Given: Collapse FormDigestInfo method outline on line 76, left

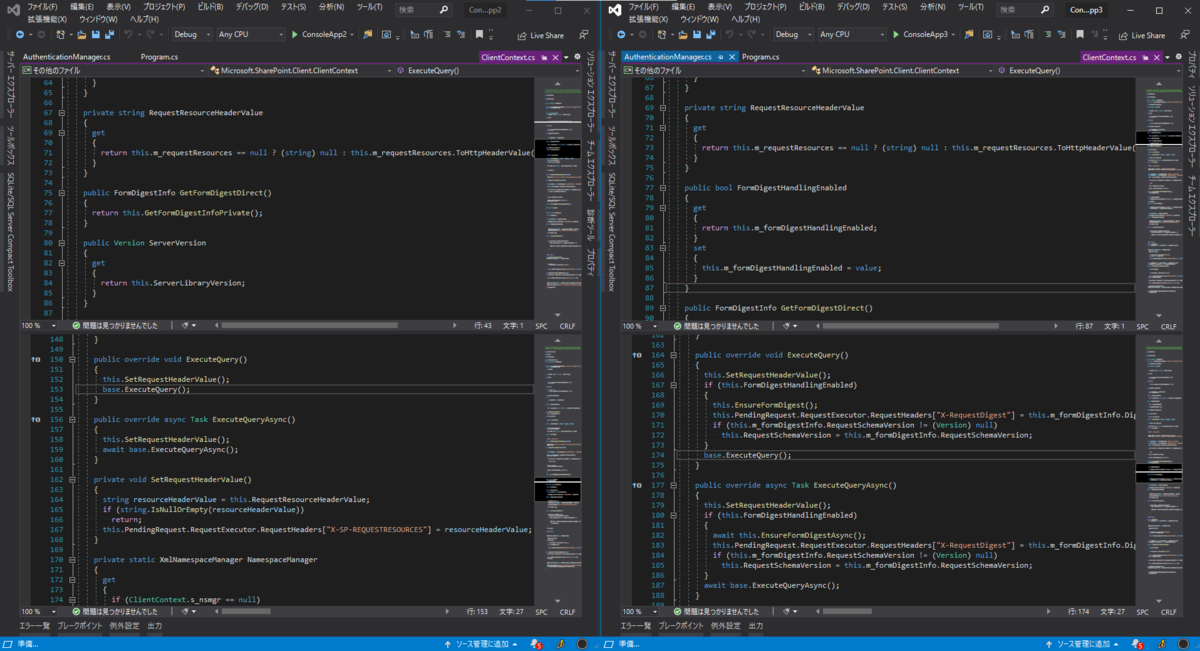Looking at the screenshot, I should click(61, 192).
